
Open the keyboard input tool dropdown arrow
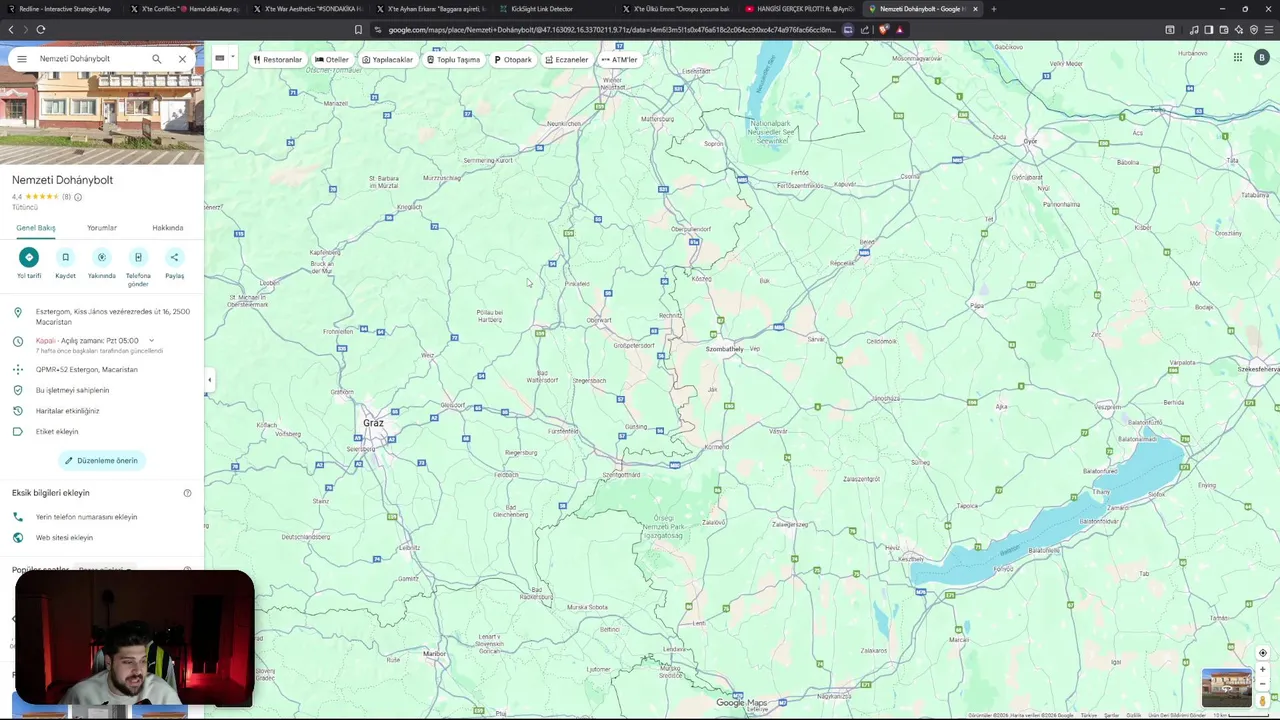tap(232, 58)
